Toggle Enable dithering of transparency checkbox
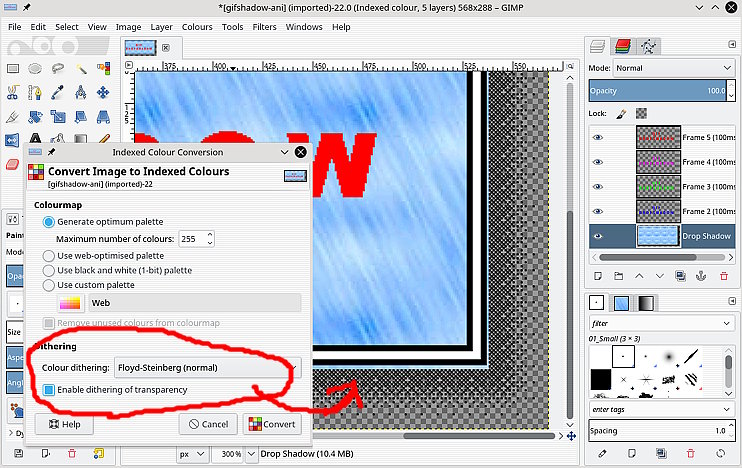 (x=115, y=389)
